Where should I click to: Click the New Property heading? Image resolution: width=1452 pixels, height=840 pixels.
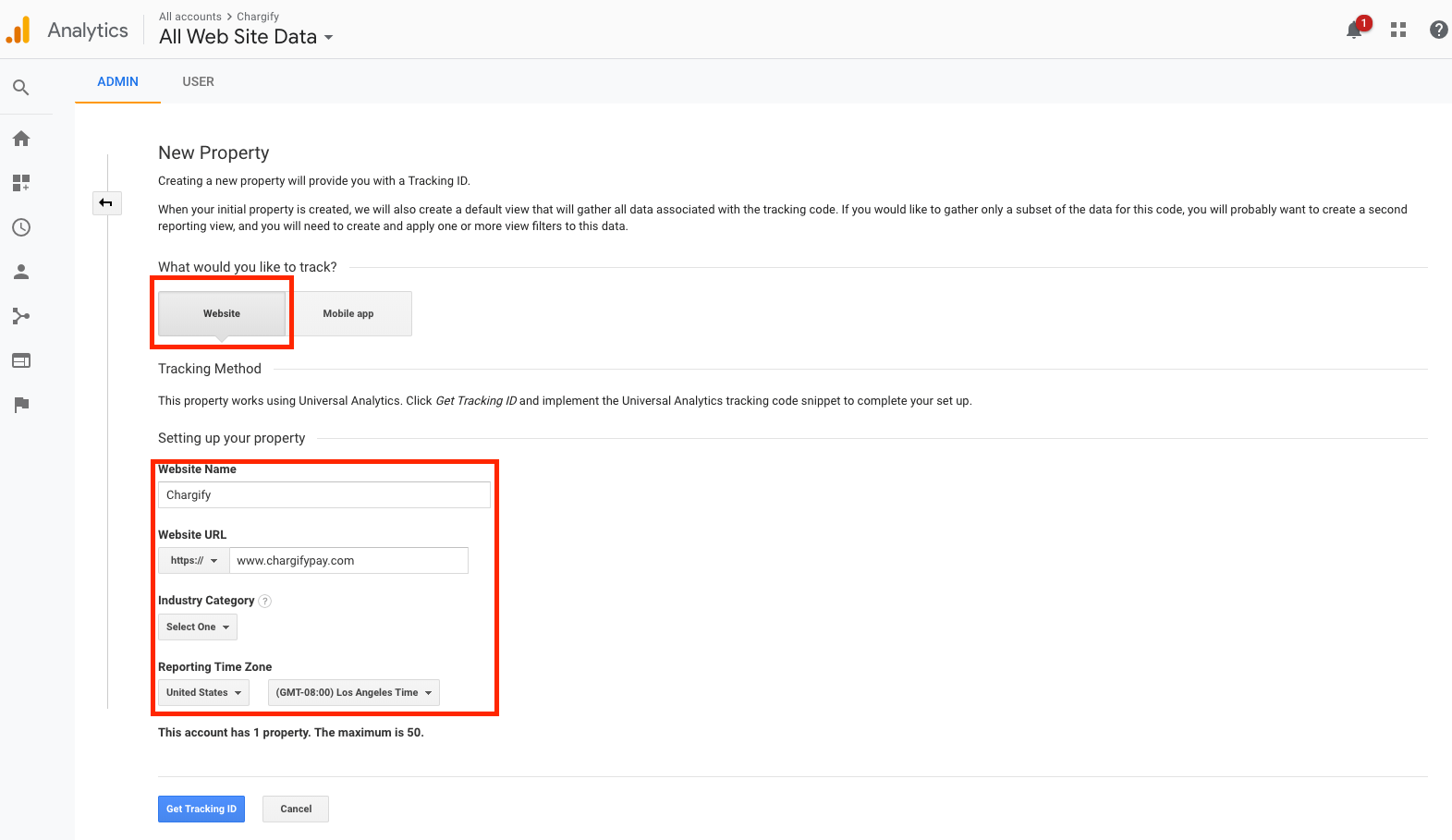[x=214, y=153]
